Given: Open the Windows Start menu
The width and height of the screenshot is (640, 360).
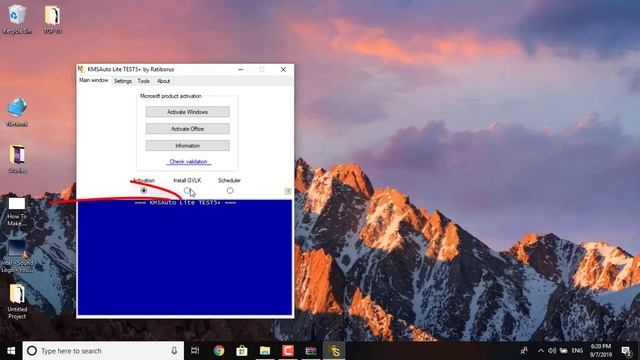Looking at the screenshot, I should [x=11, y=351].
